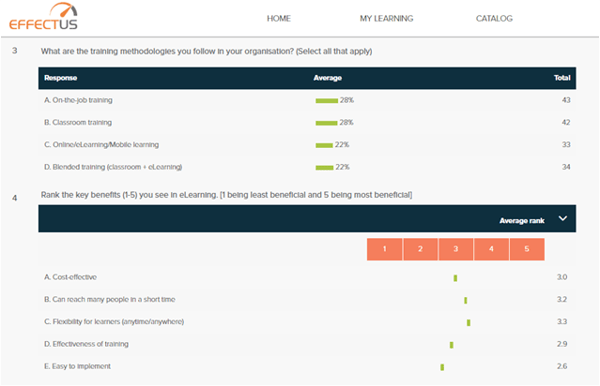Click Online/eLearning/Mobile learning row label

[x=101, y=145]
